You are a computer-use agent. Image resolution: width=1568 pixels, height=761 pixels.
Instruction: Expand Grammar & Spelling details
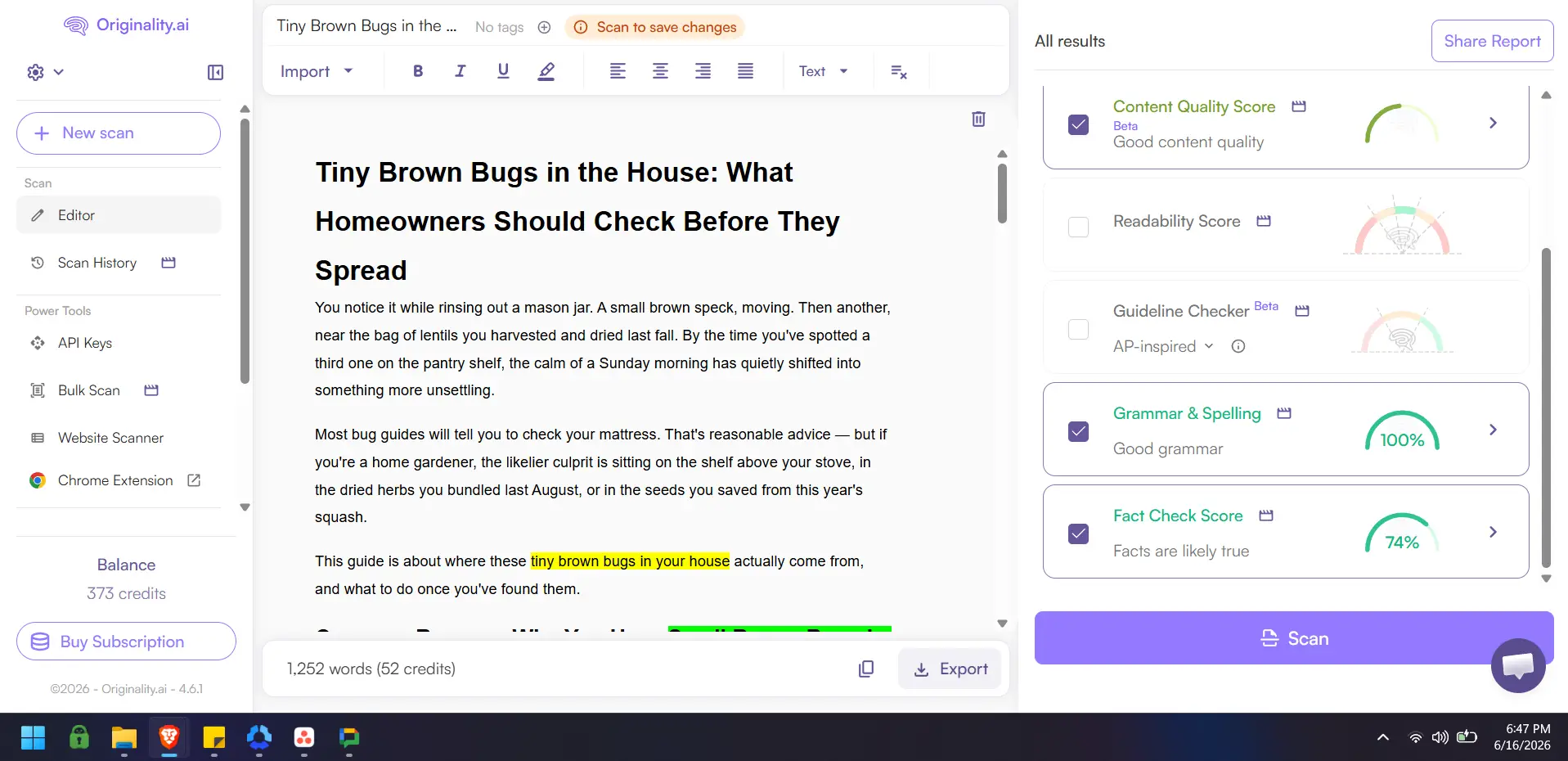(x=1493, y=430)
